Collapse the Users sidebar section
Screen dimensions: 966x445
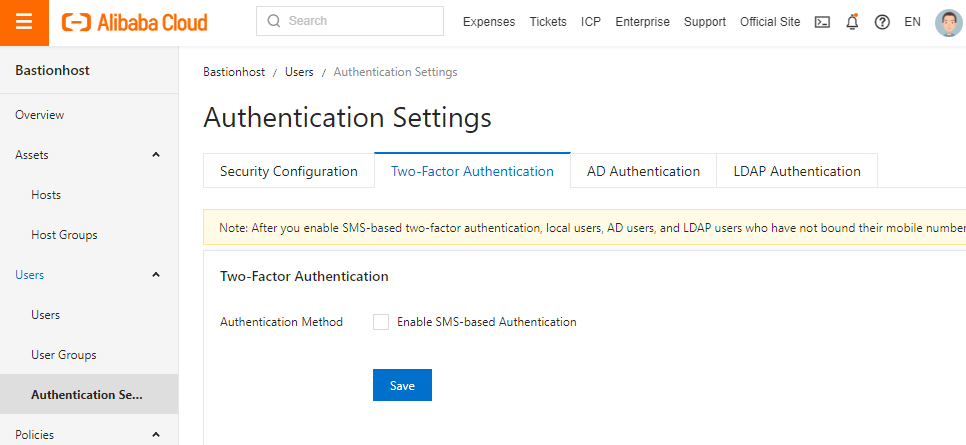tap(156, 275)
